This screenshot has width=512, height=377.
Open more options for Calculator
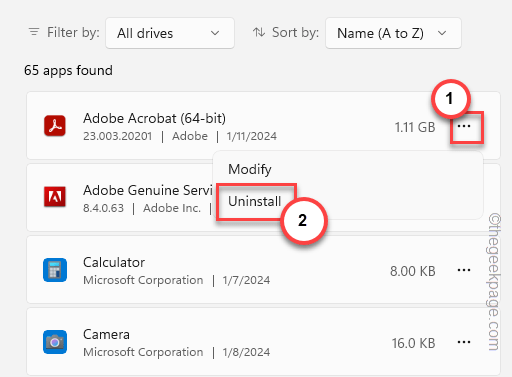pyautogui.click(x=464, y=270)
